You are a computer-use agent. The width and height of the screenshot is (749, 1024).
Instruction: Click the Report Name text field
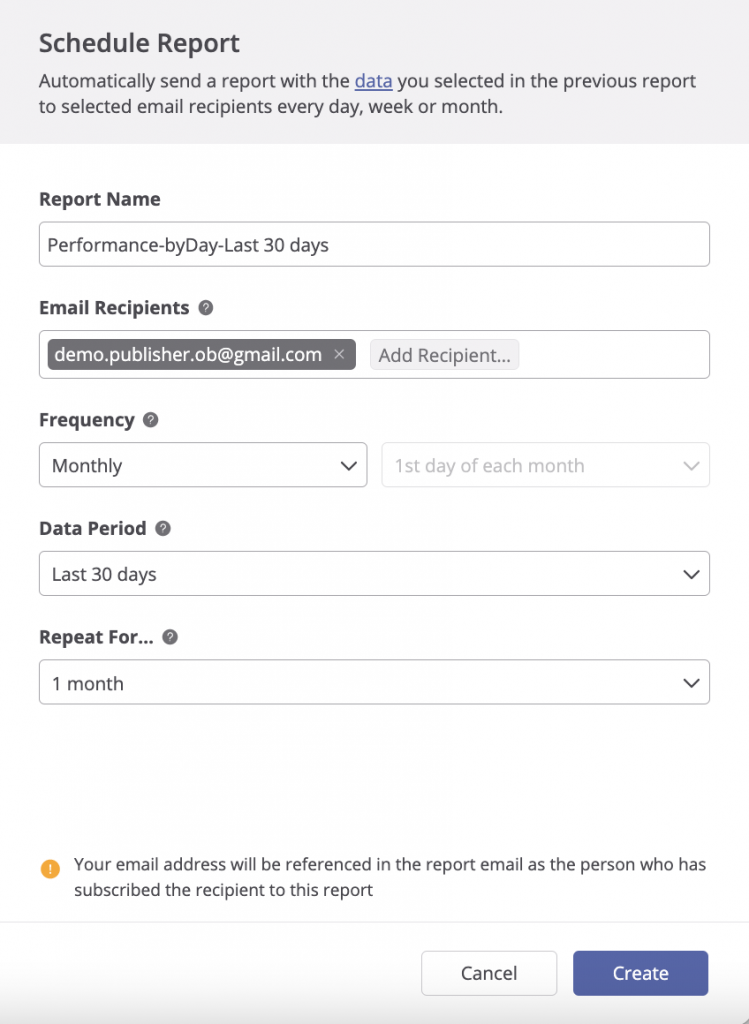pyautogui.click(x=374, y=244)
